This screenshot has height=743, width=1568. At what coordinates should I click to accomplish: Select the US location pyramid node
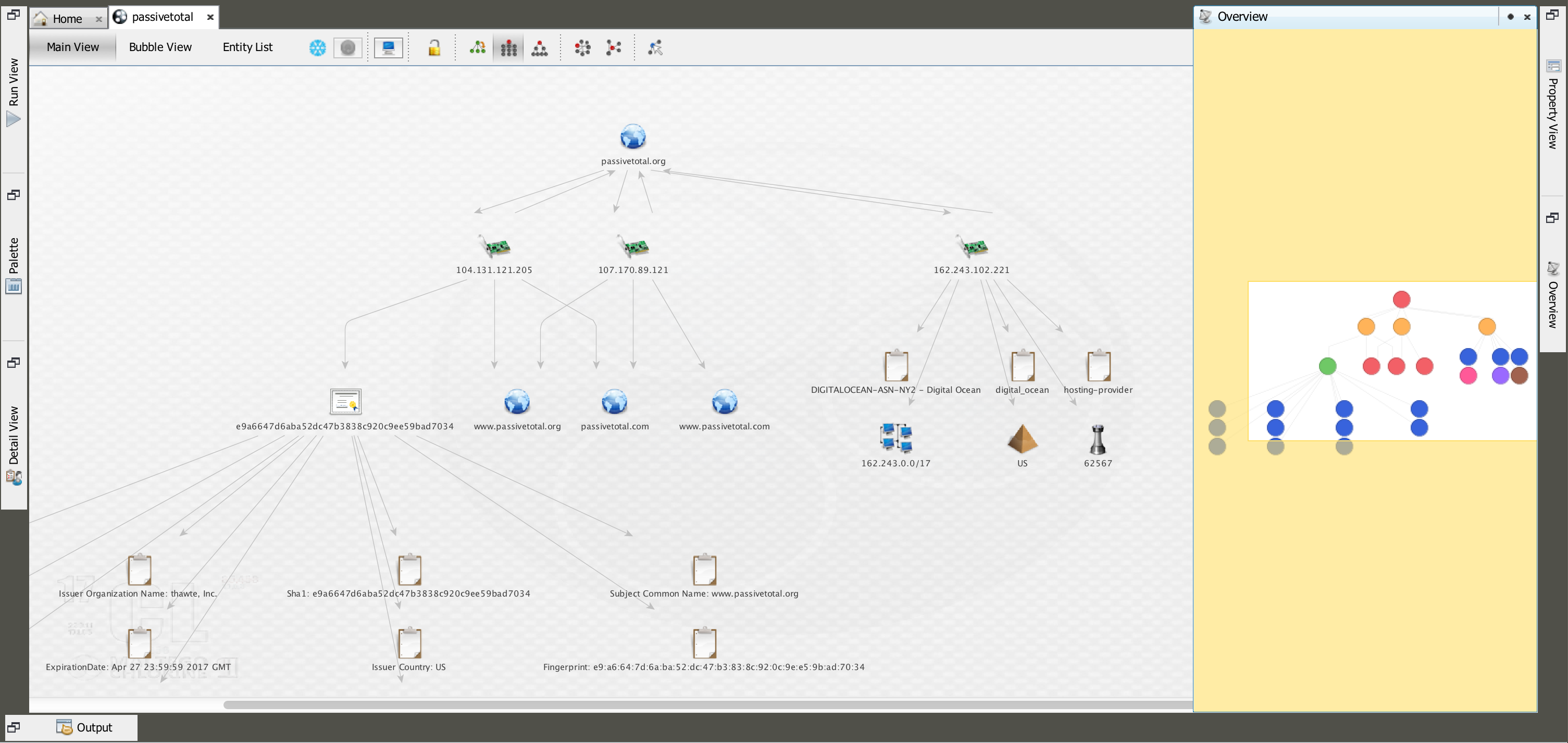click(1023, 446)
